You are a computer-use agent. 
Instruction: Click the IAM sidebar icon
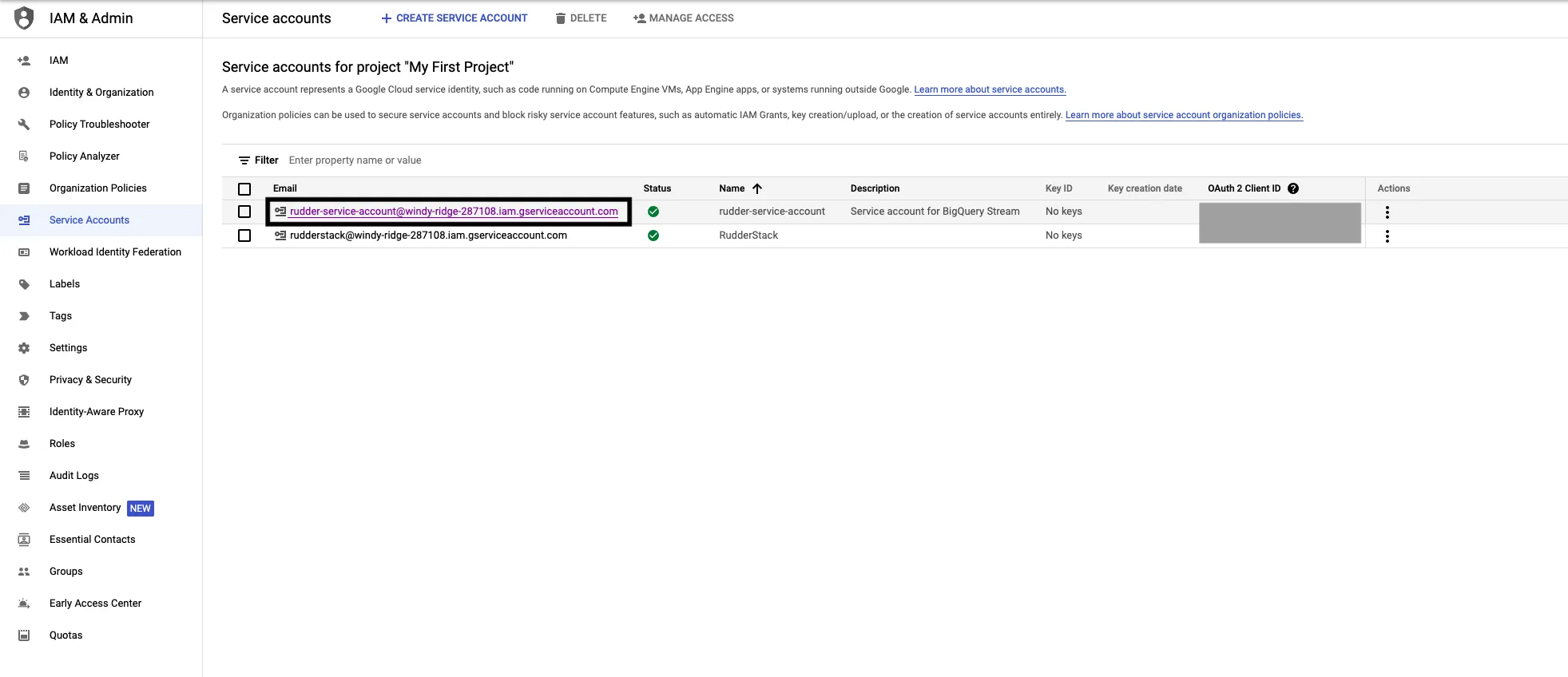coord(24,61)
